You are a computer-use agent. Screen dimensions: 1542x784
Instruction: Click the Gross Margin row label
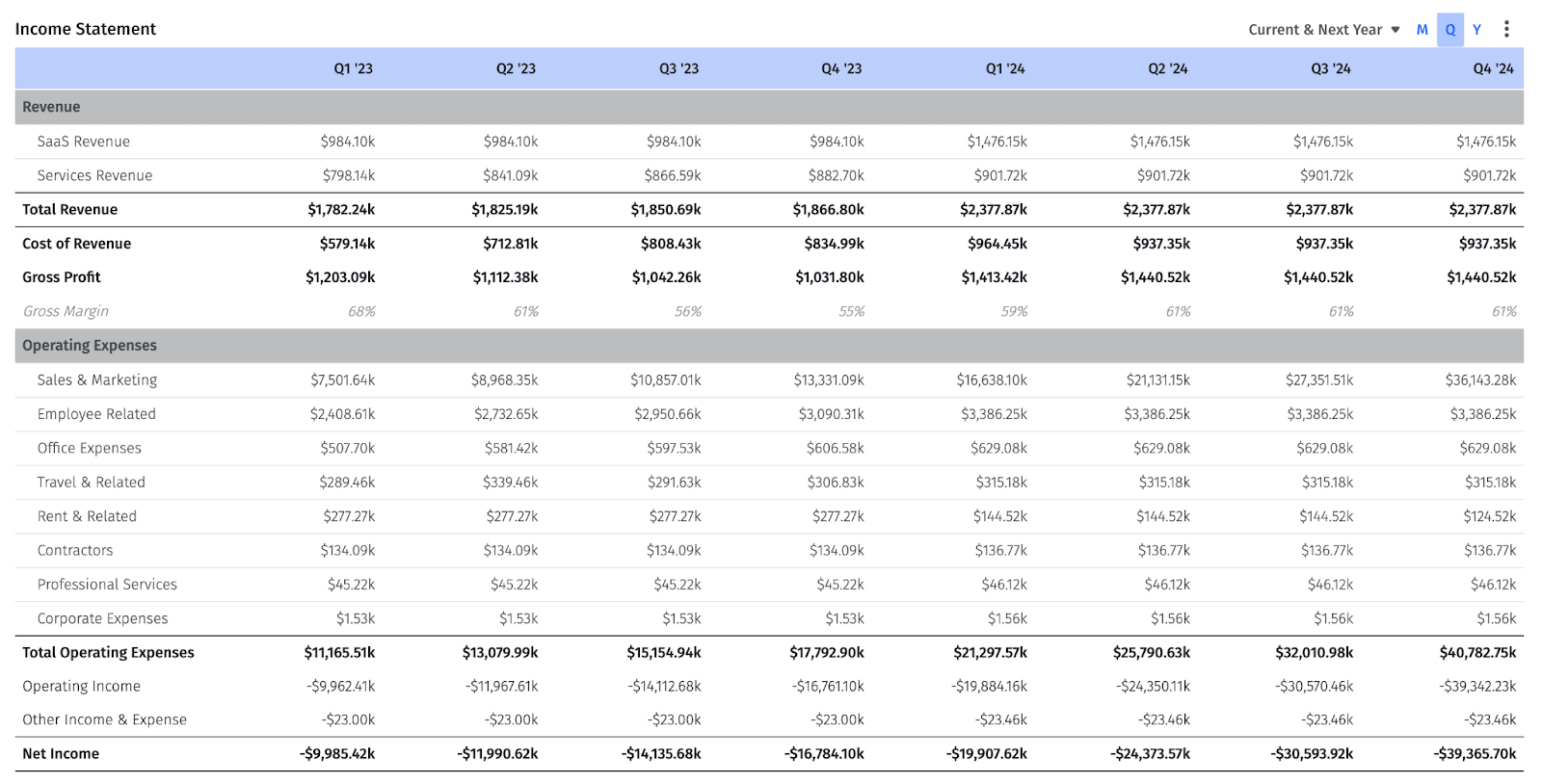(x=66, y=311)
